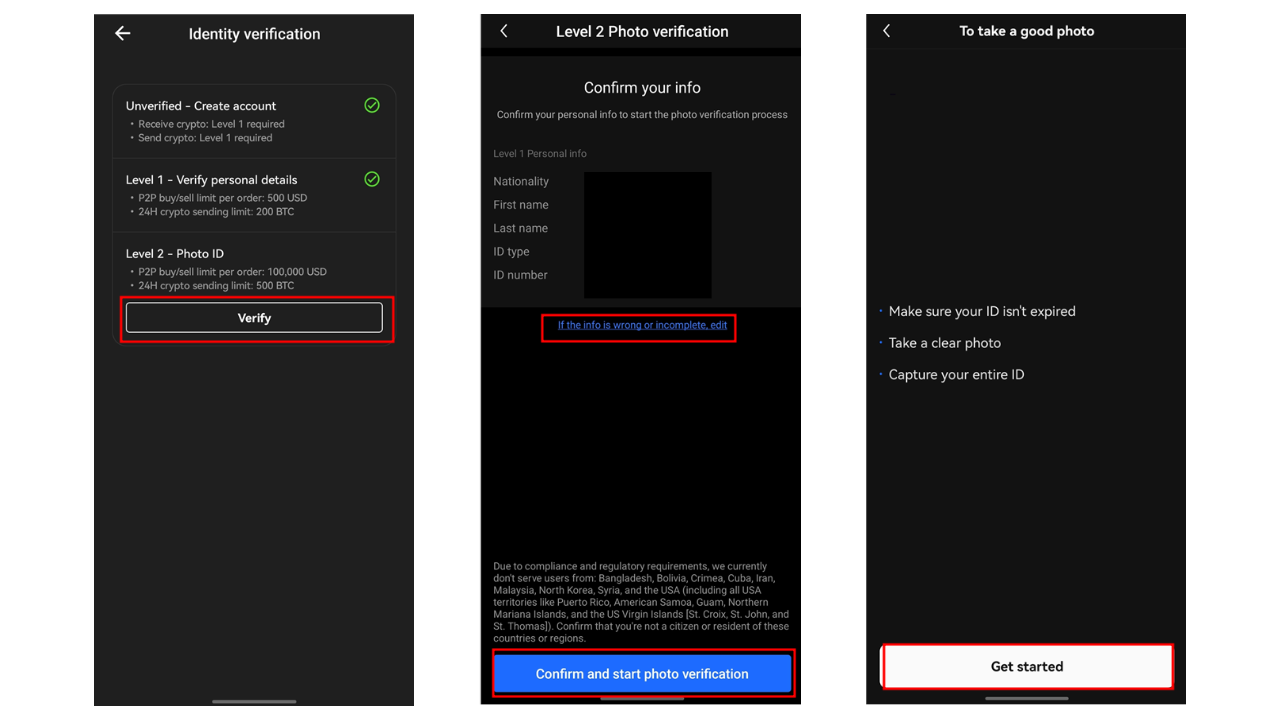Select Unverified - Create account heading
The width and height of the screenshot is (1280, 720).
point(201,106)
